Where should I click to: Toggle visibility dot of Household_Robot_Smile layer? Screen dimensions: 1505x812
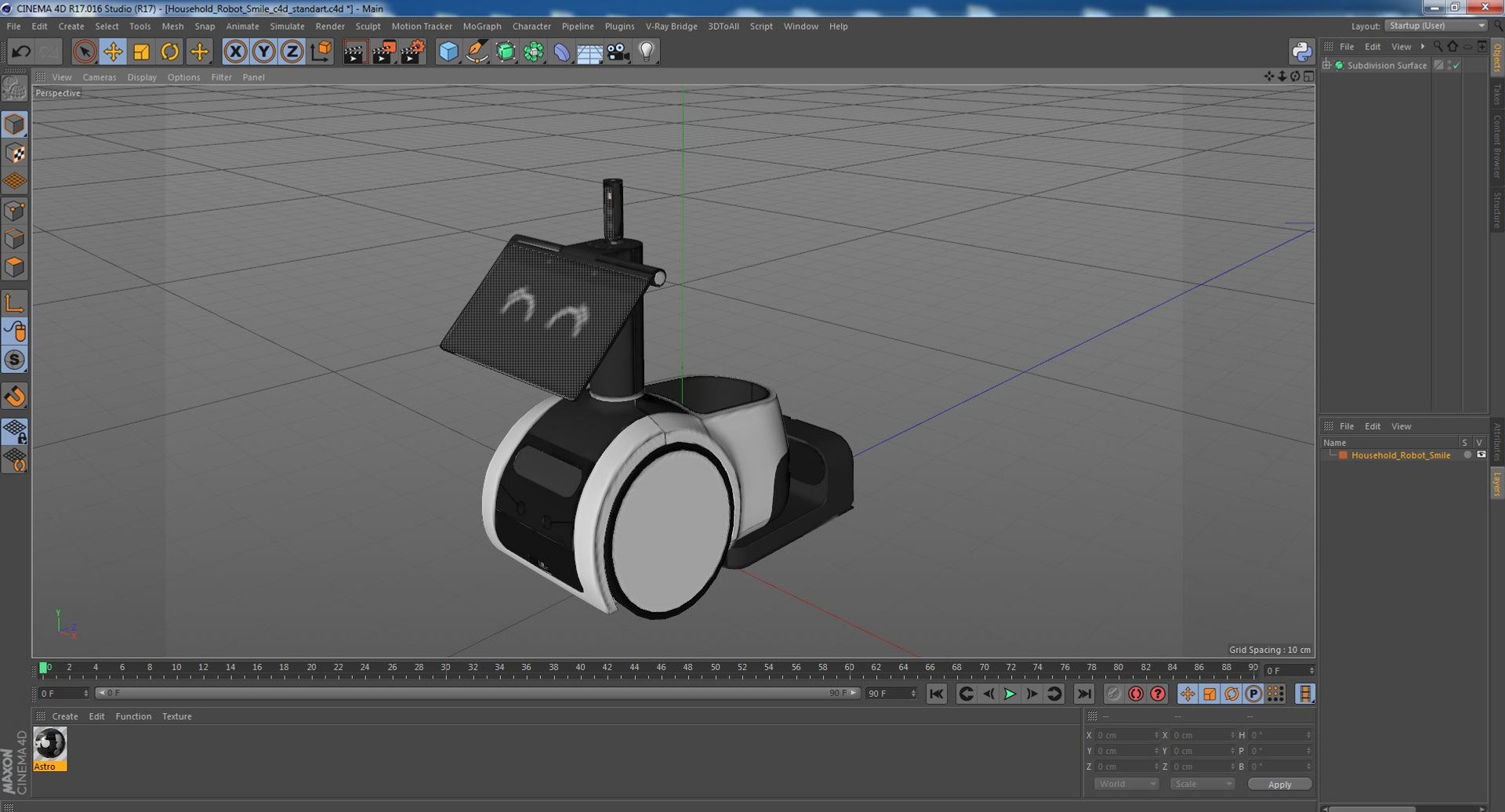[1467, 455]
